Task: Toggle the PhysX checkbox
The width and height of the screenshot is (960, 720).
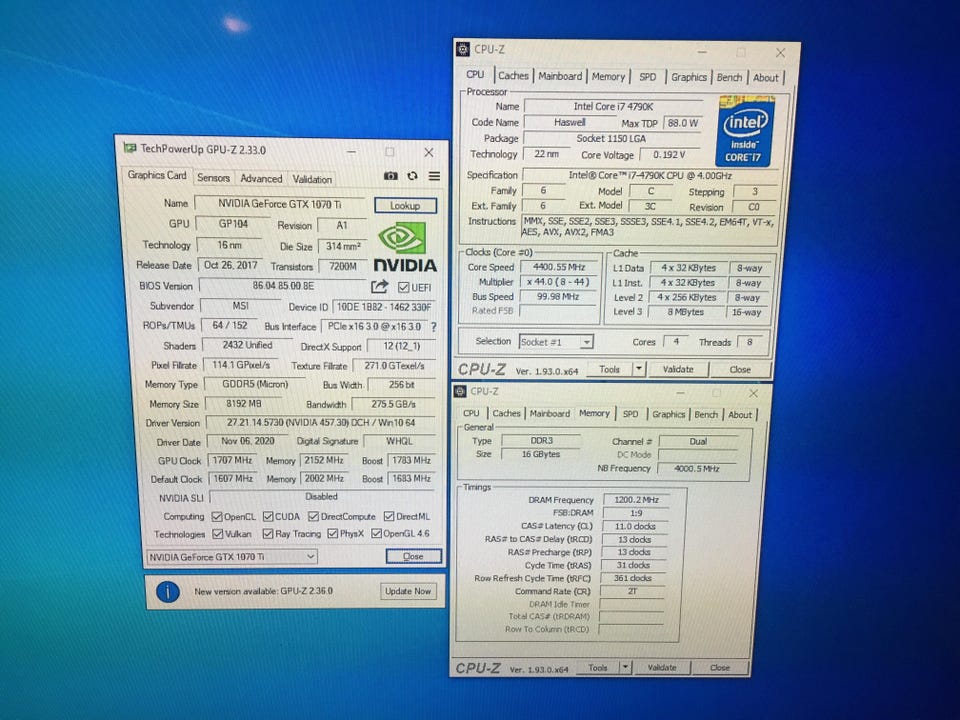Action: [332, 534]
